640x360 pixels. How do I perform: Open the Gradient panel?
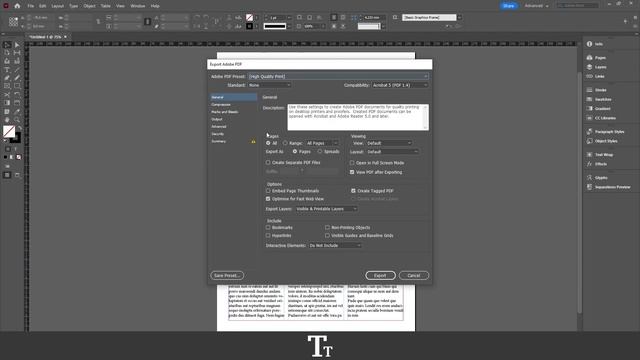coord(599,109)
